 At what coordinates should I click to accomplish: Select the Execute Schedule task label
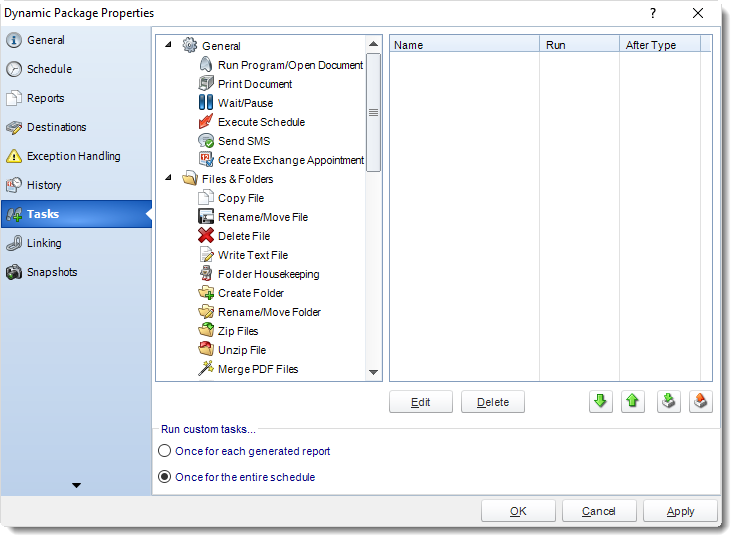coord(261,122)
